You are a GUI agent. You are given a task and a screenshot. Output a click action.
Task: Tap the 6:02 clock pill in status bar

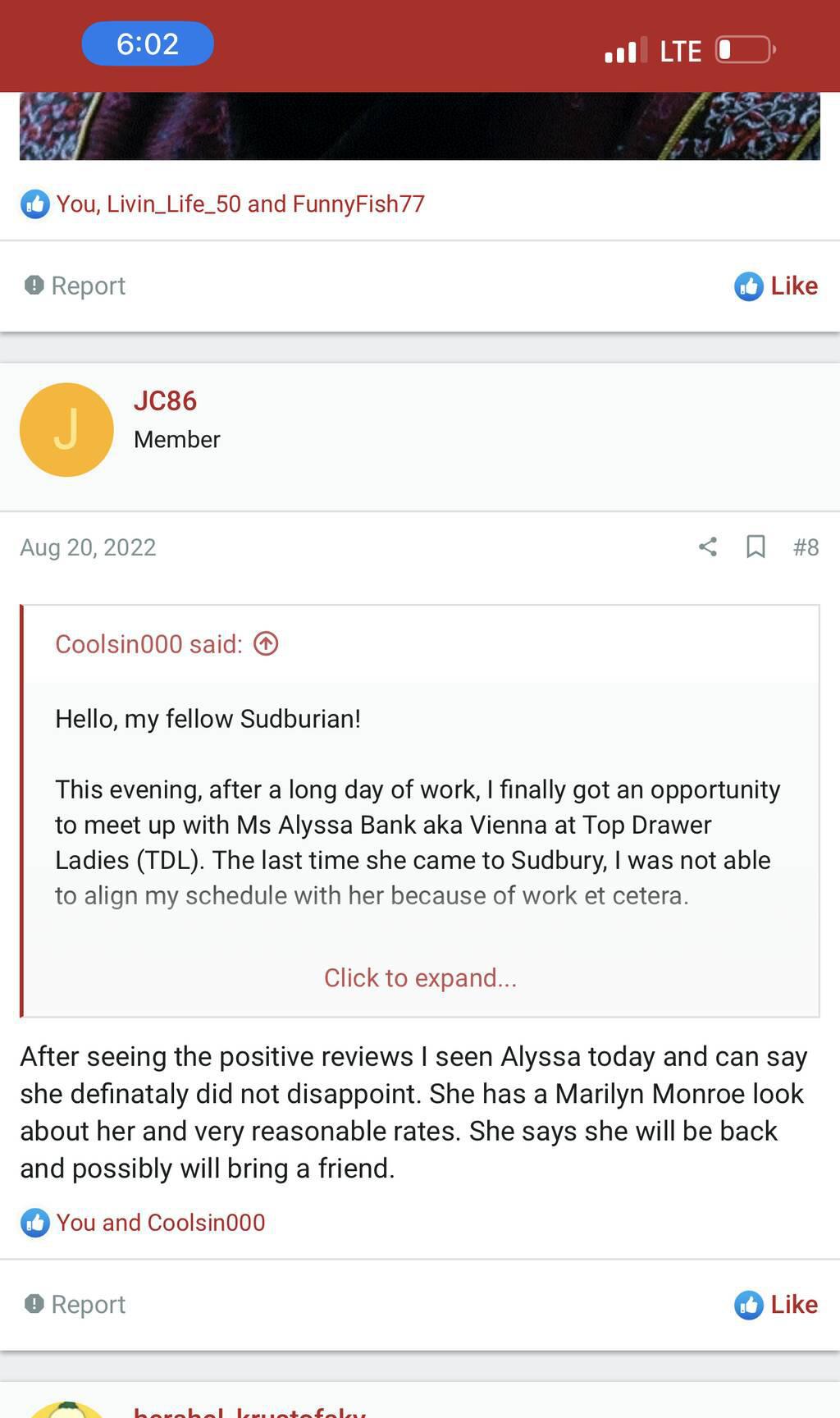click(x=148, y=43)
